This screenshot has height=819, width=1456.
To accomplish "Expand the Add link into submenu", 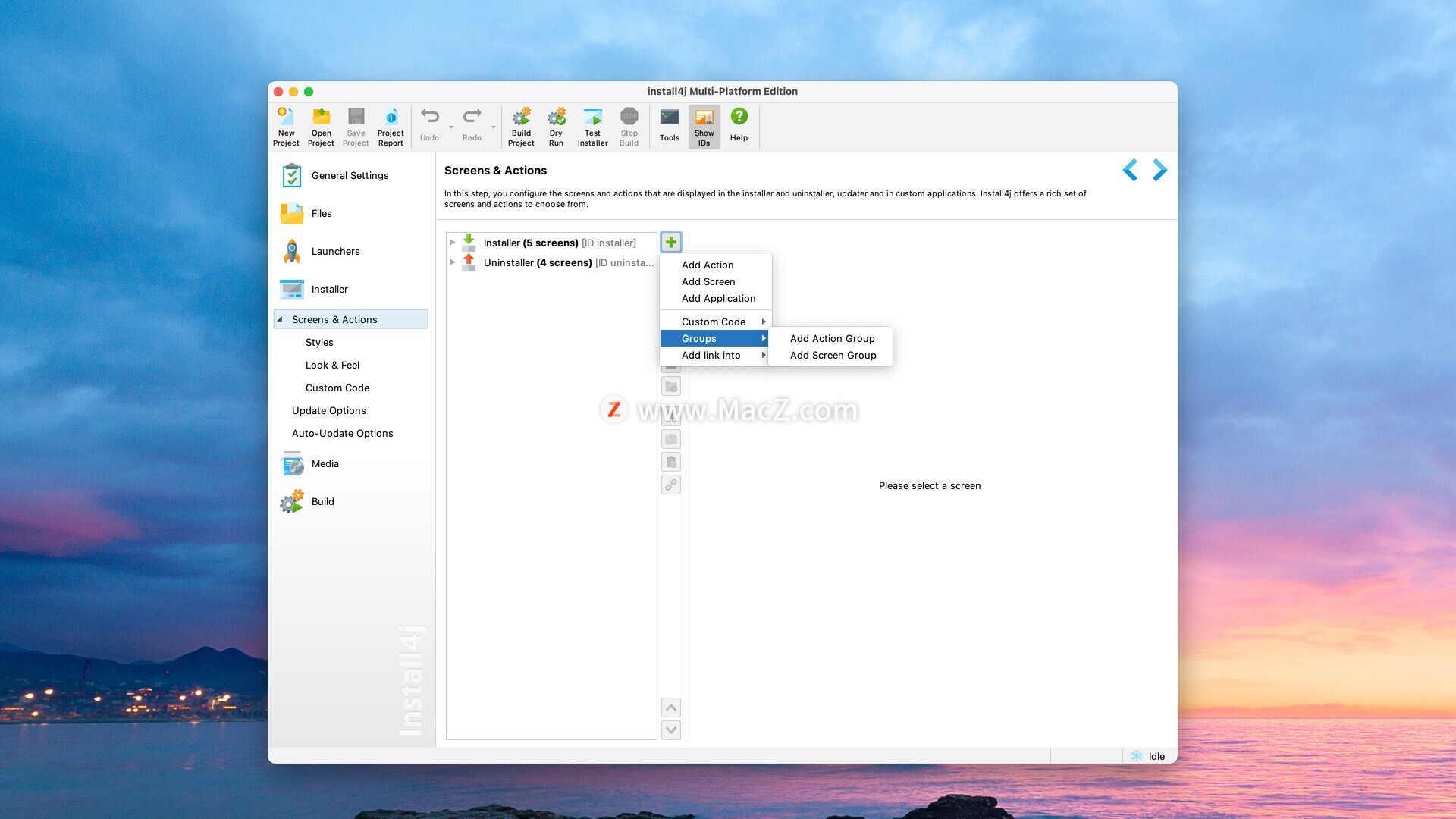I will click(715, 355).
